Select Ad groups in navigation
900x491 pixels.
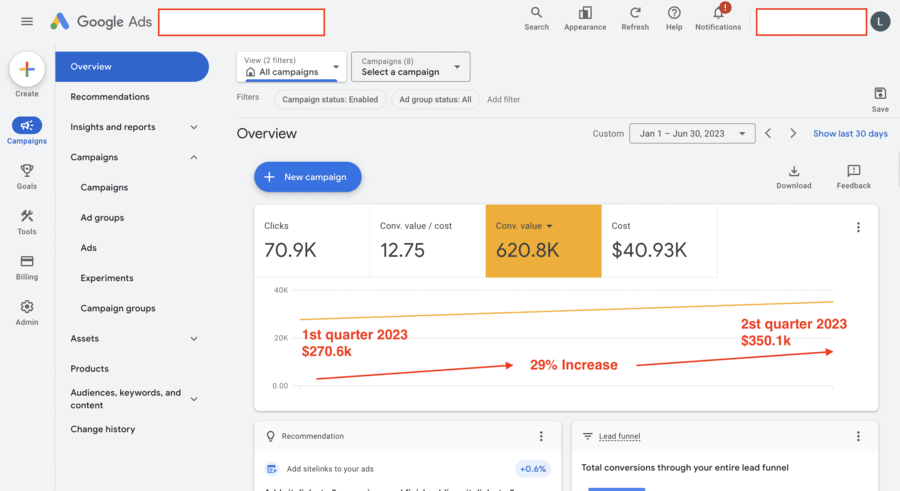pos(102,218)
